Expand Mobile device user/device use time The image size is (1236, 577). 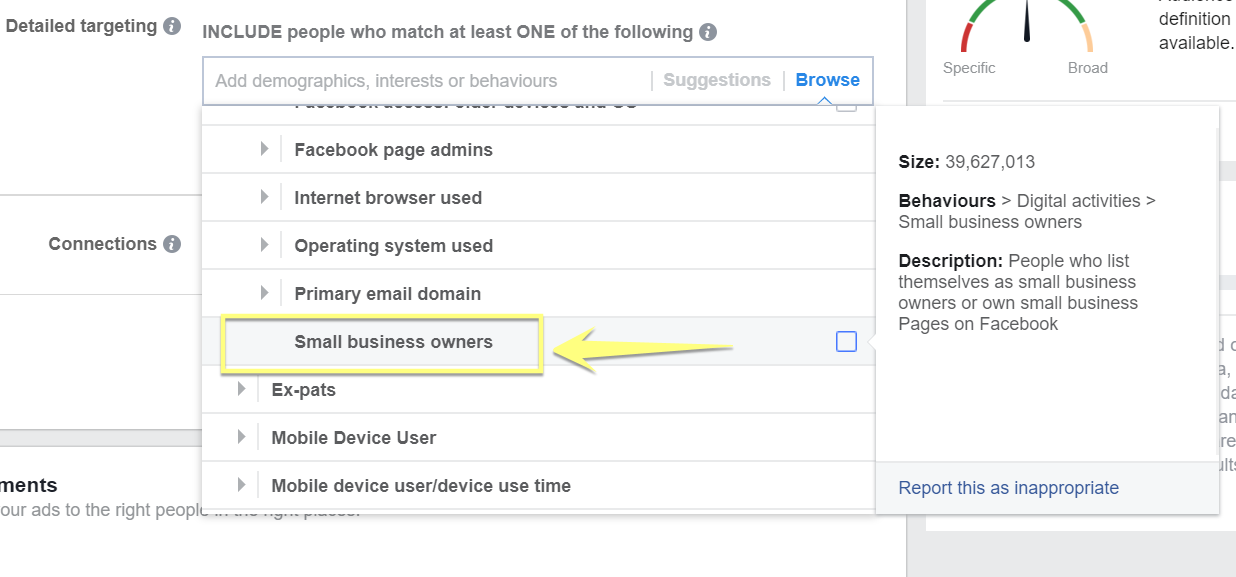(241, 485)
